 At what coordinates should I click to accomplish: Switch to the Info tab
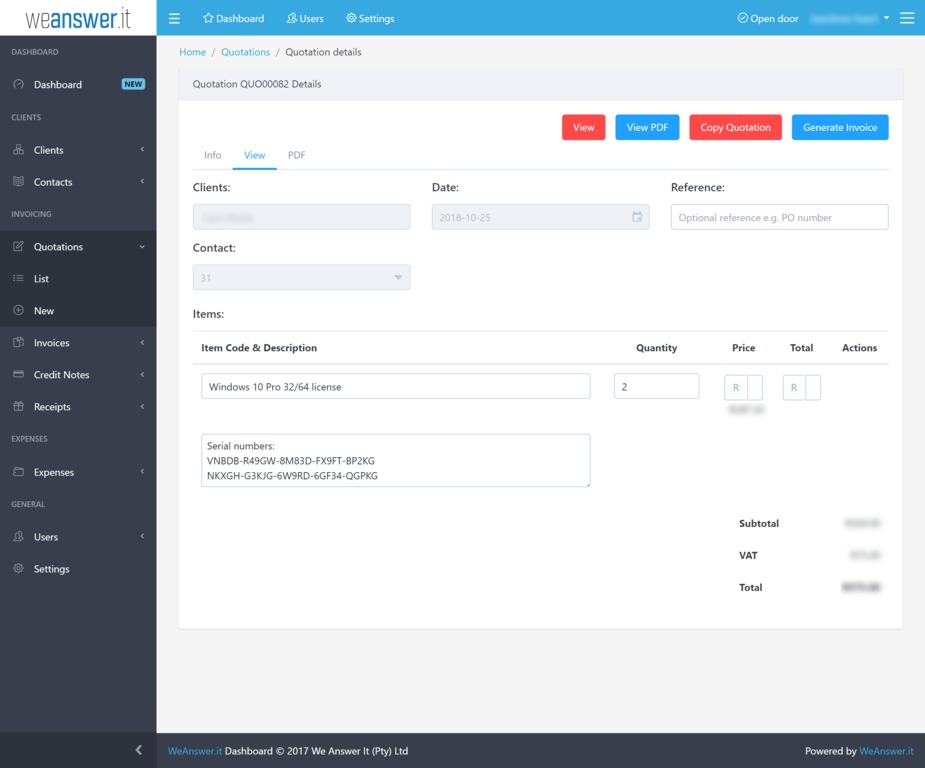pos(212,155)
